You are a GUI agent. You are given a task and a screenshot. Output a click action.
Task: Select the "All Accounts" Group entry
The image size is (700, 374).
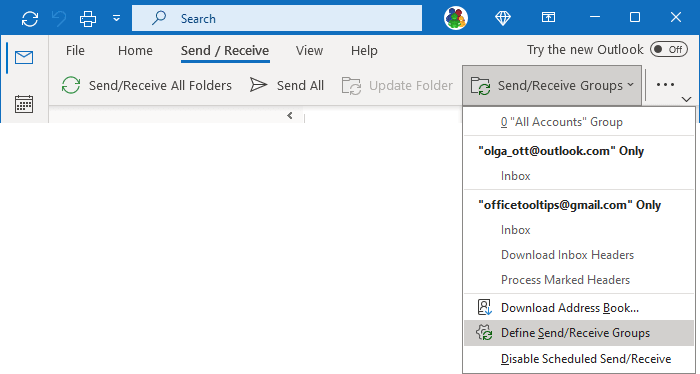tap(579, 122)
